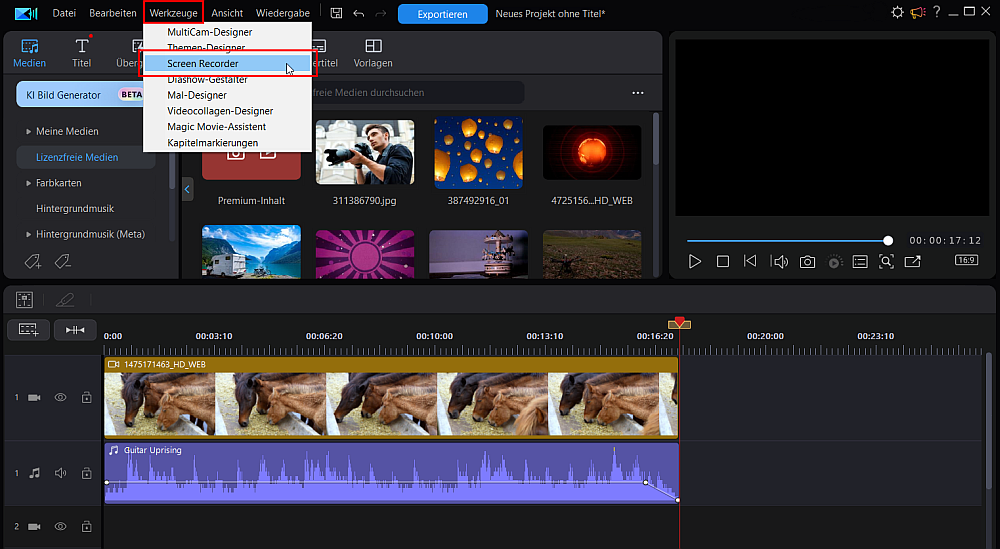Open the settings gear icon
This screenshot has height=549, width=1000.
[x=897, y=12]
